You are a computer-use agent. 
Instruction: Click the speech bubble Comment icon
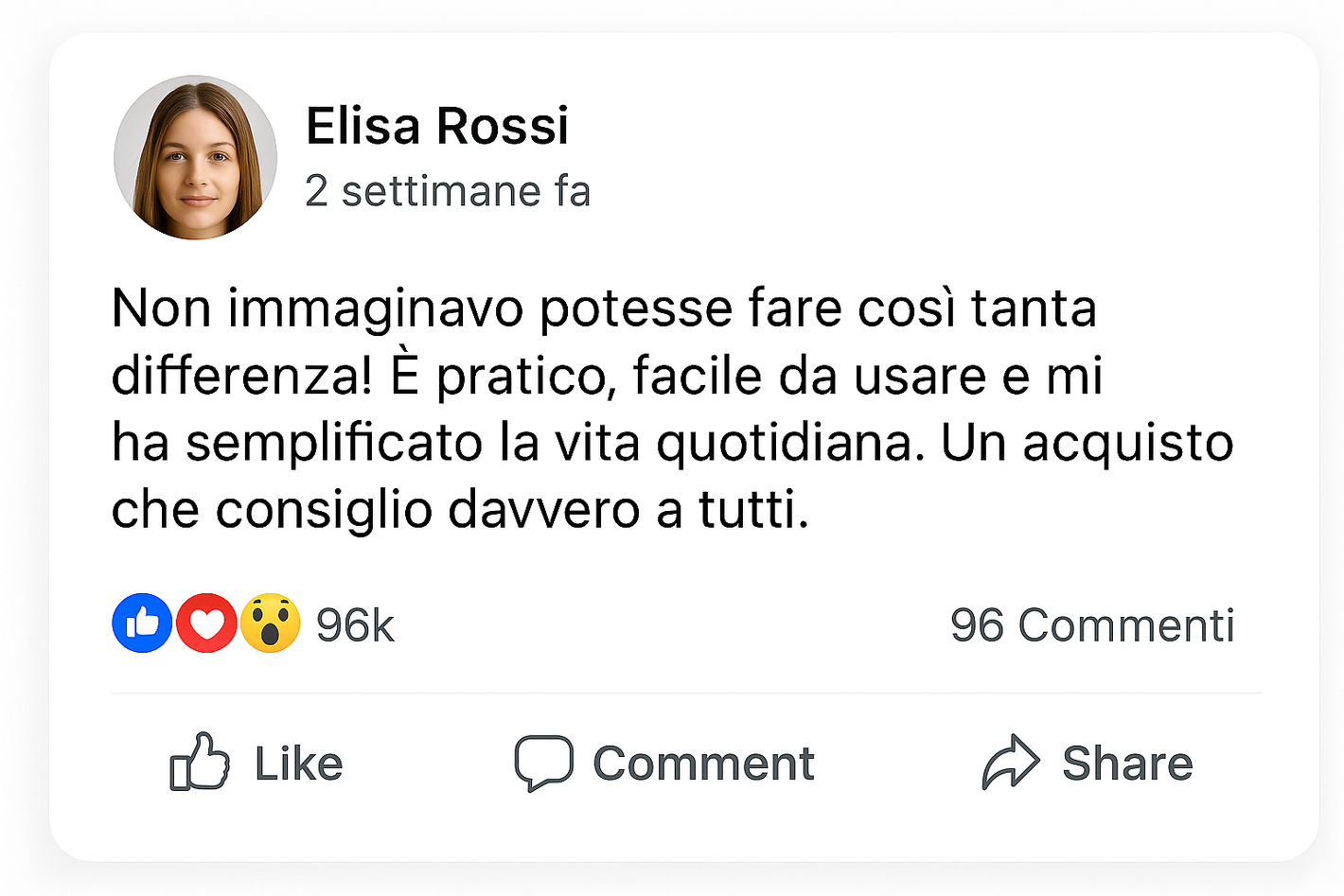(543, 763)
